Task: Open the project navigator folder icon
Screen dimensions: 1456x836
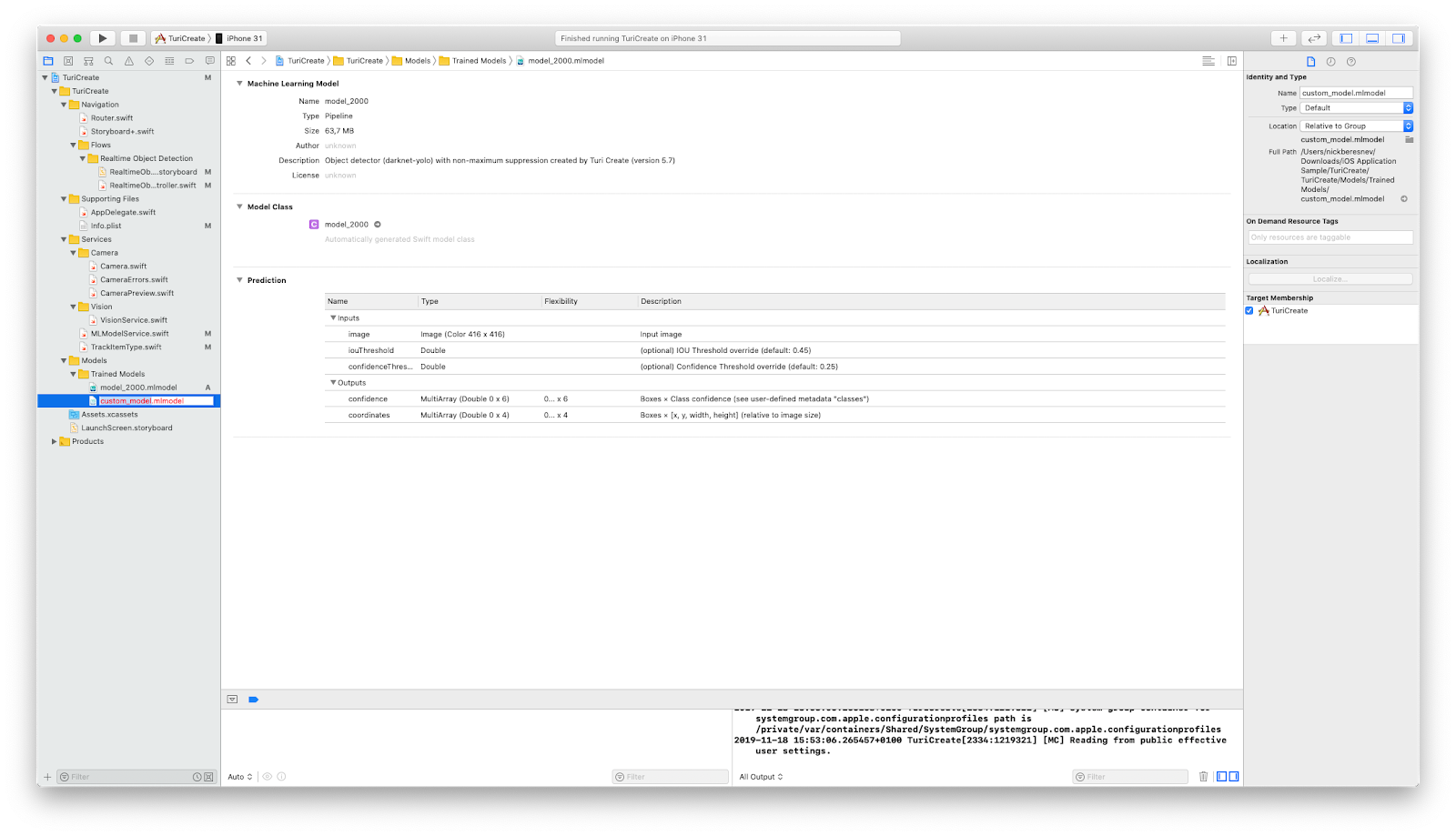Action: pos(48,61)
